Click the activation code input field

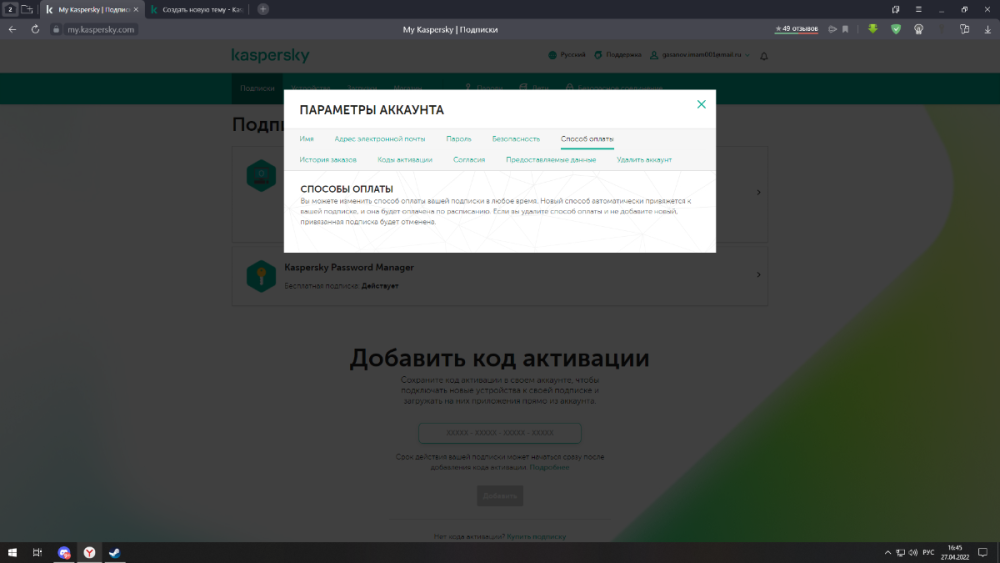pos(500,433)
